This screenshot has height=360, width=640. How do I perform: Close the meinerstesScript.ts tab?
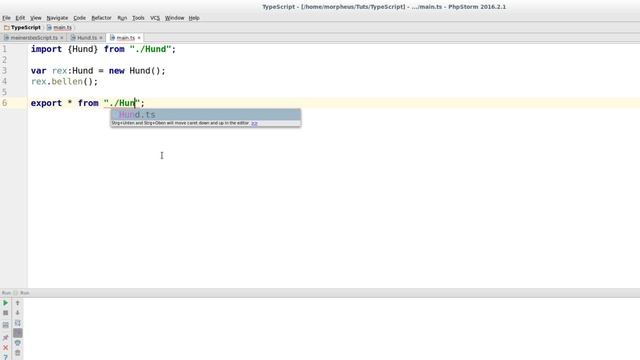coord(62,38)
